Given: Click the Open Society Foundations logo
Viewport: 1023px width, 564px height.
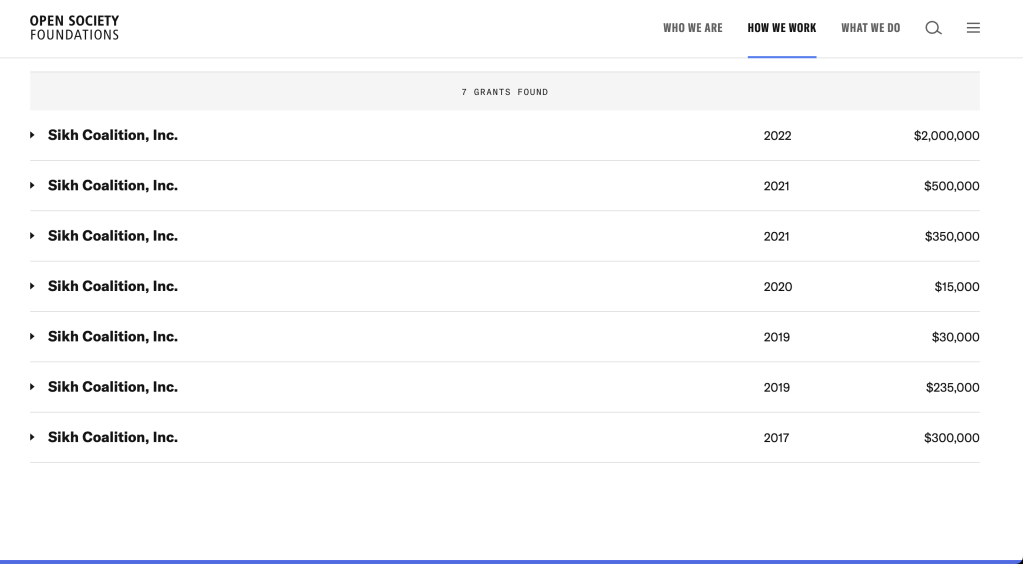Looking at the screenshot, I should (x=74, y=28).
